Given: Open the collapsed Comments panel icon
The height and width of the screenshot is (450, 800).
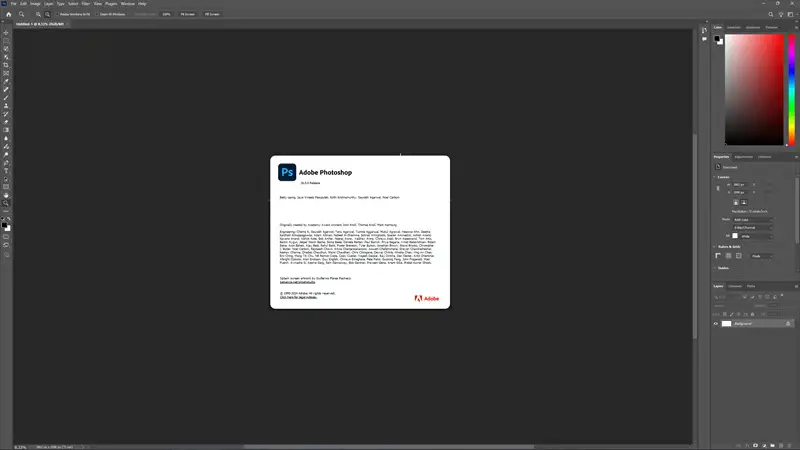Looking at the screenshot, I should pos(704,39).
